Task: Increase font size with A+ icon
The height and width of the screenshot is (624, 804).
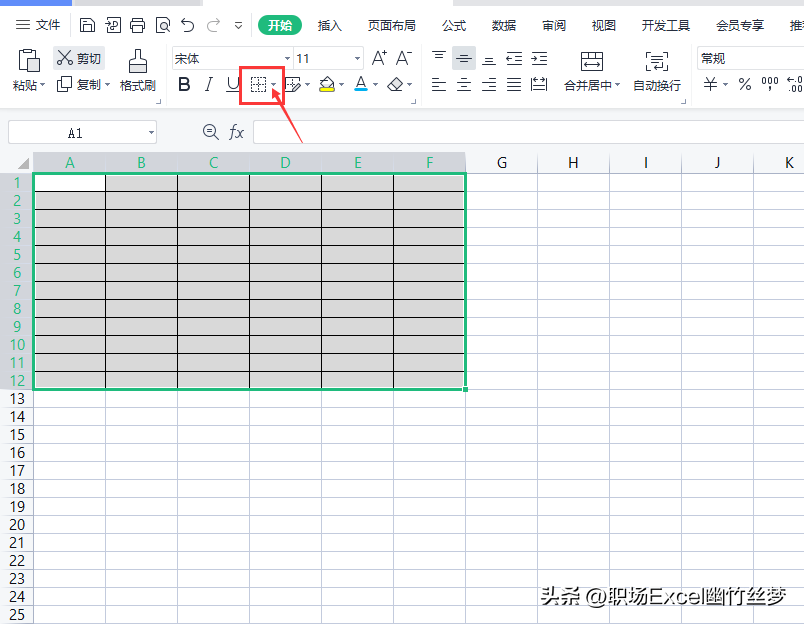Action: coord(379,58)
